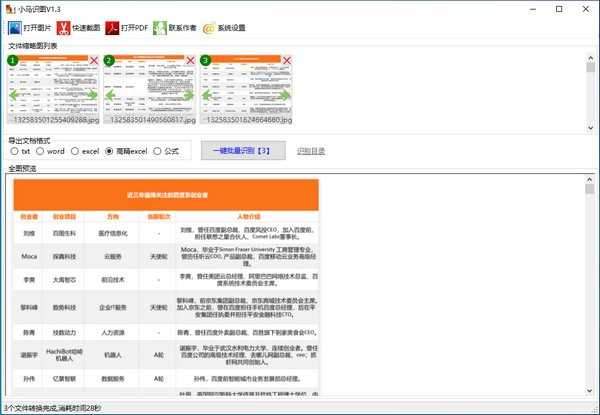Click the thumbnail list scrollbar thumb

click(590, 68)
